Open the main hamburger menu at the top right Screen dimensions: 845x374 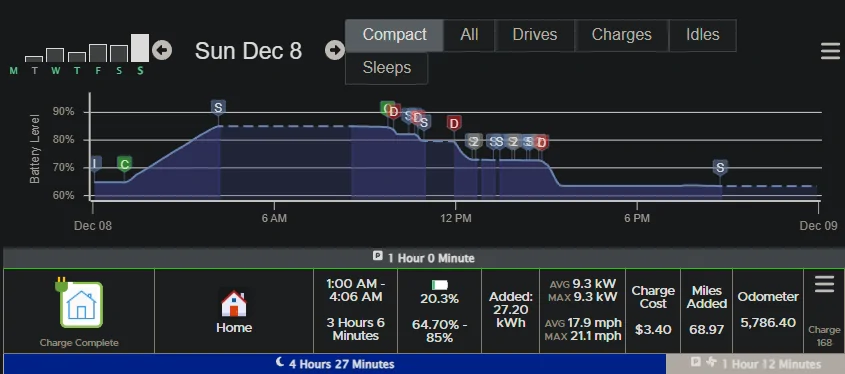click(x=830, y=51)
